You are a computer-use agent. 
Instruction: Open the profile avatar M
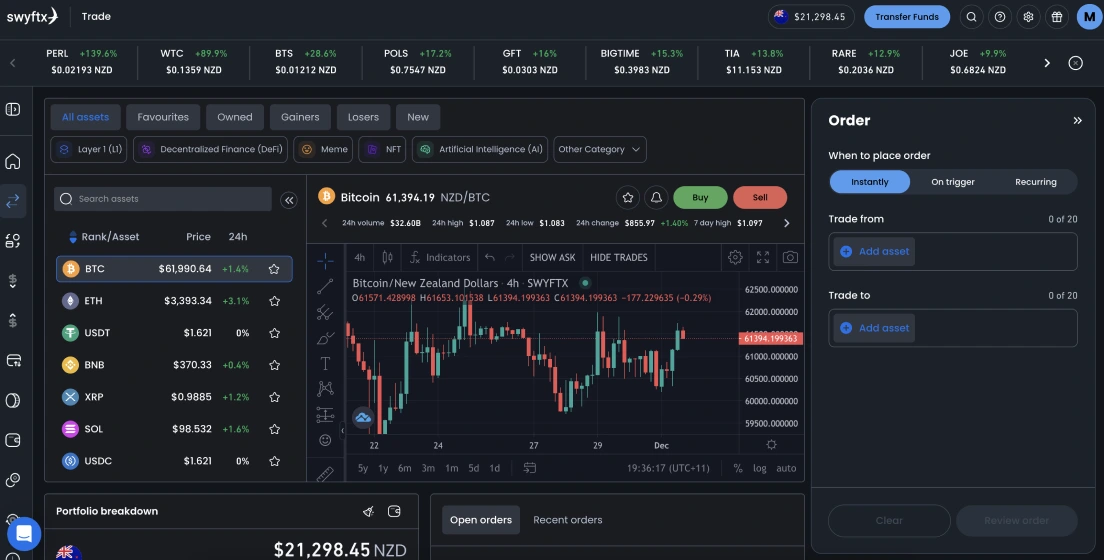(x=1089, y=17)
